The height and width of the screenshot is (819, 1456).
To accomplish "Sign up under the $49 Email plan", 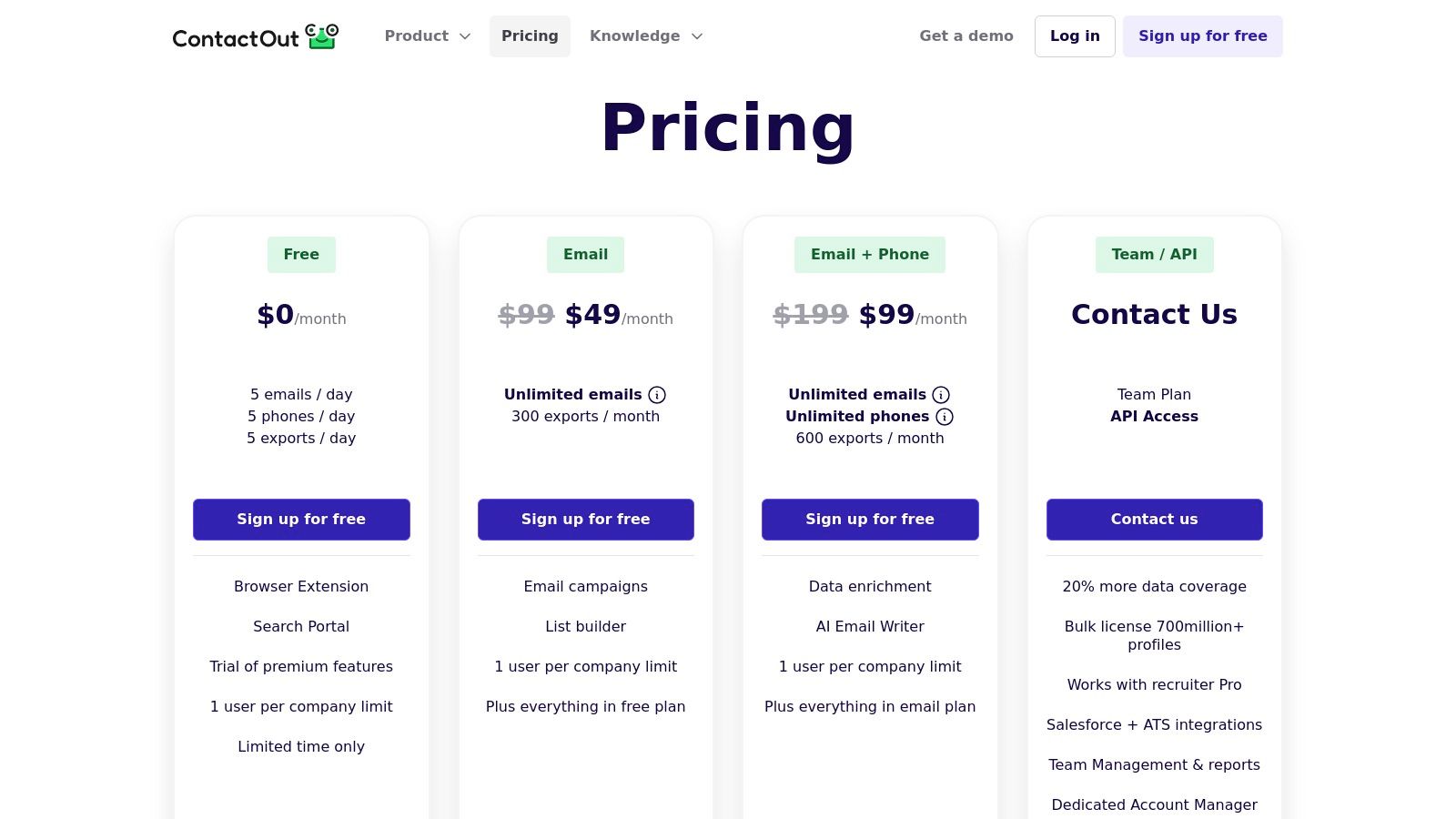I will tap(585, 520).
